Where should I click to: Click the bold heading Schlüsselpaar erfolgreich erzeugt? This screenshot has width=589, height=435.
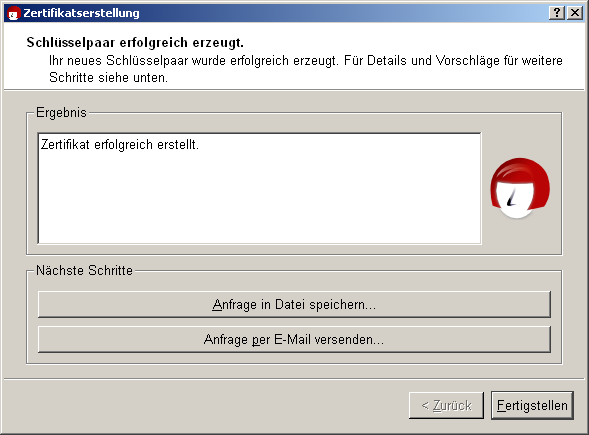coord(135,42)
